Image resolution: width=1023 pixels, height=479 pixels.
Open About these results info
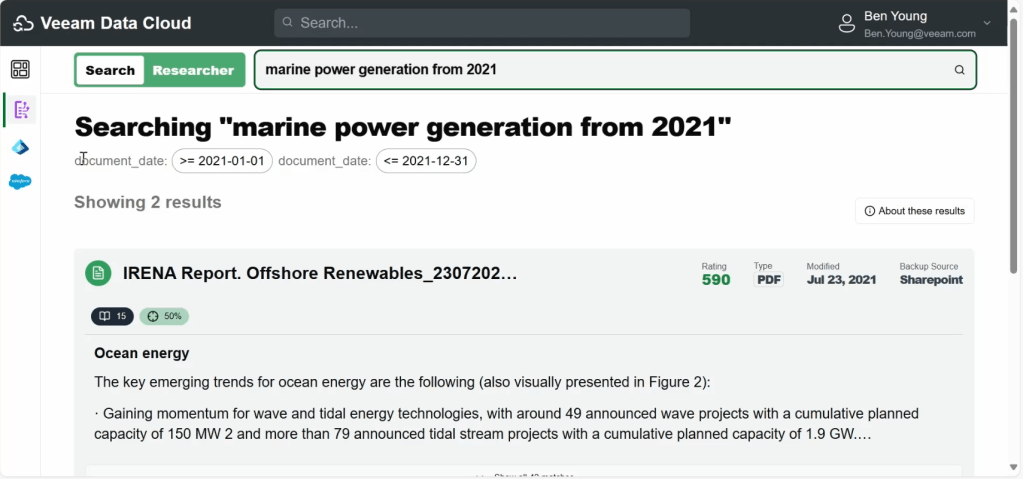(x=914, y=211)
